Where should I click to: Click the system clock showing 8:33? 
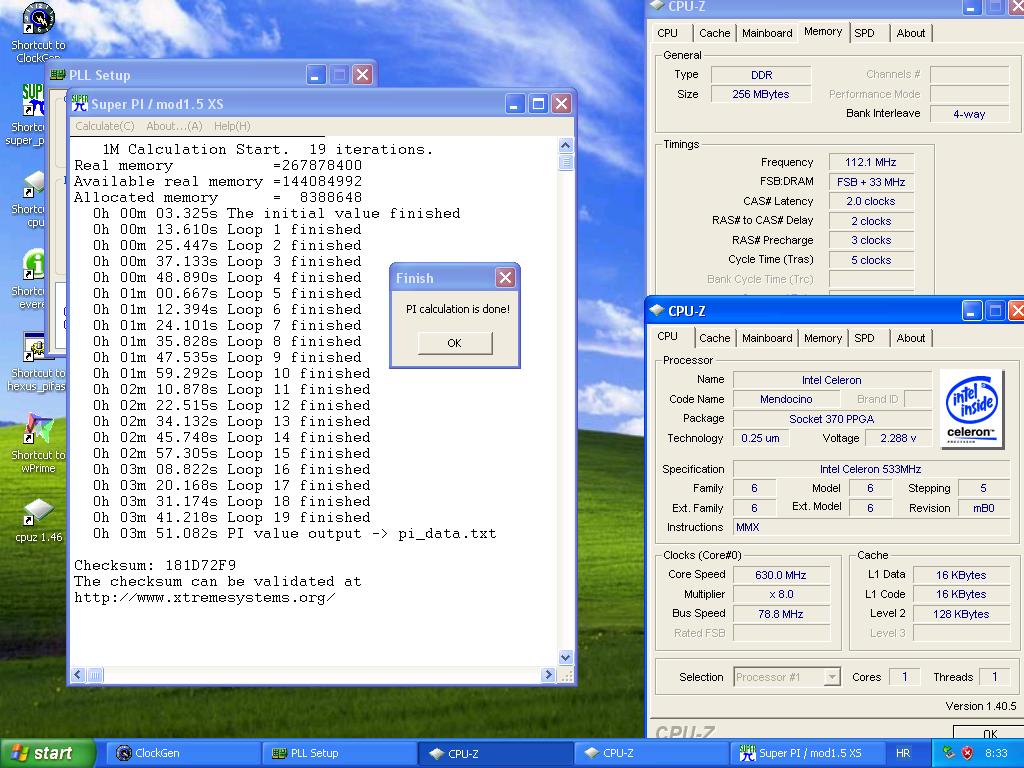996,753
